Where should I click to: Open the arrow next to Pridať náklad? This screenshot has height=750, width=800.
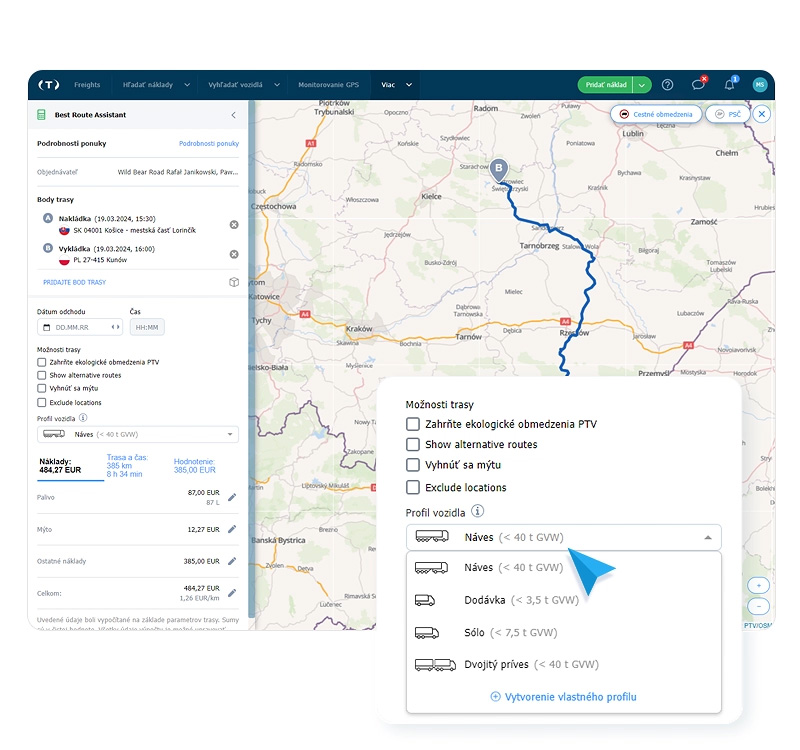[642, 85]
